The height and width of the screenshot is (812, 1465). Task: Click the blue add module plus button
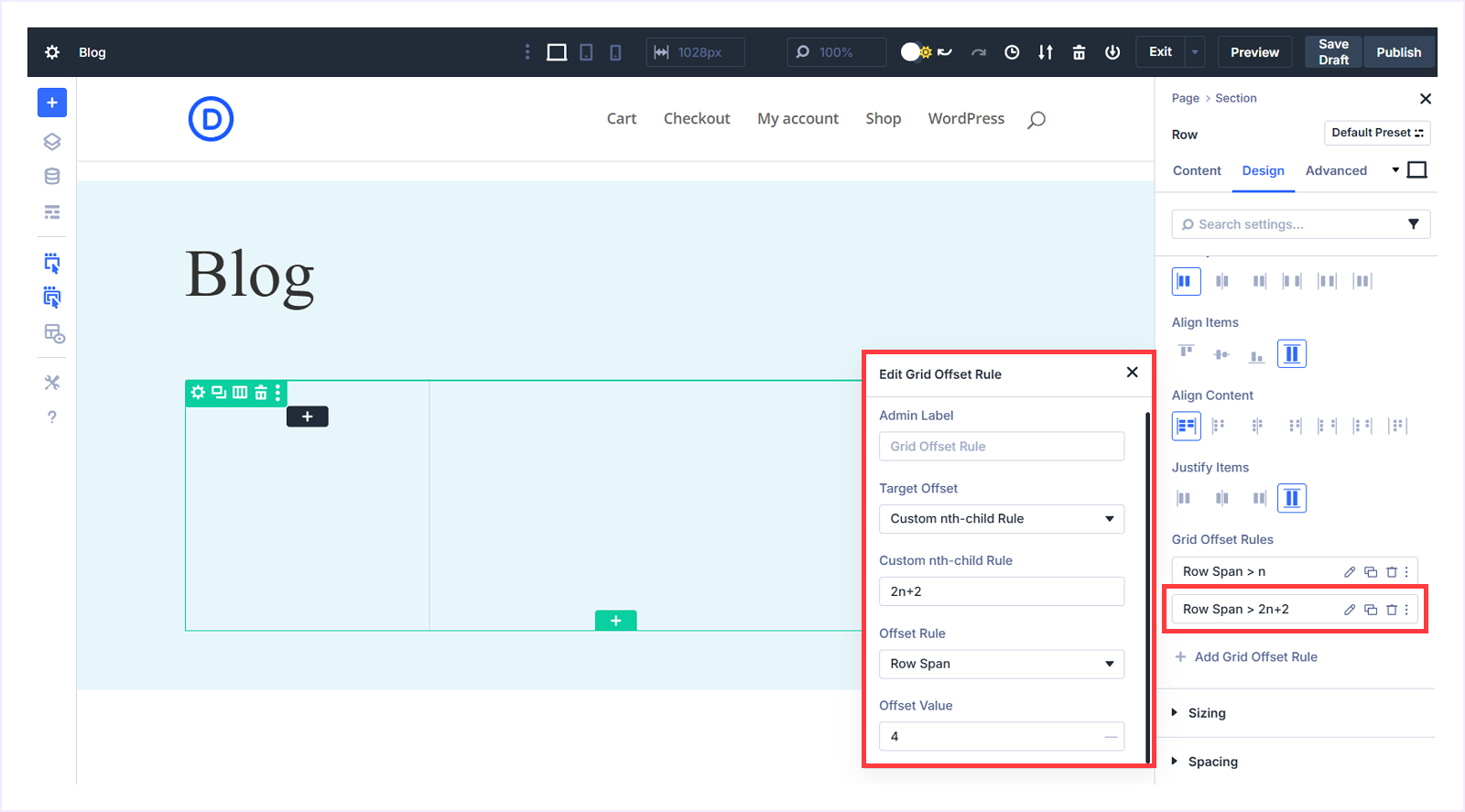coord(52,103)
